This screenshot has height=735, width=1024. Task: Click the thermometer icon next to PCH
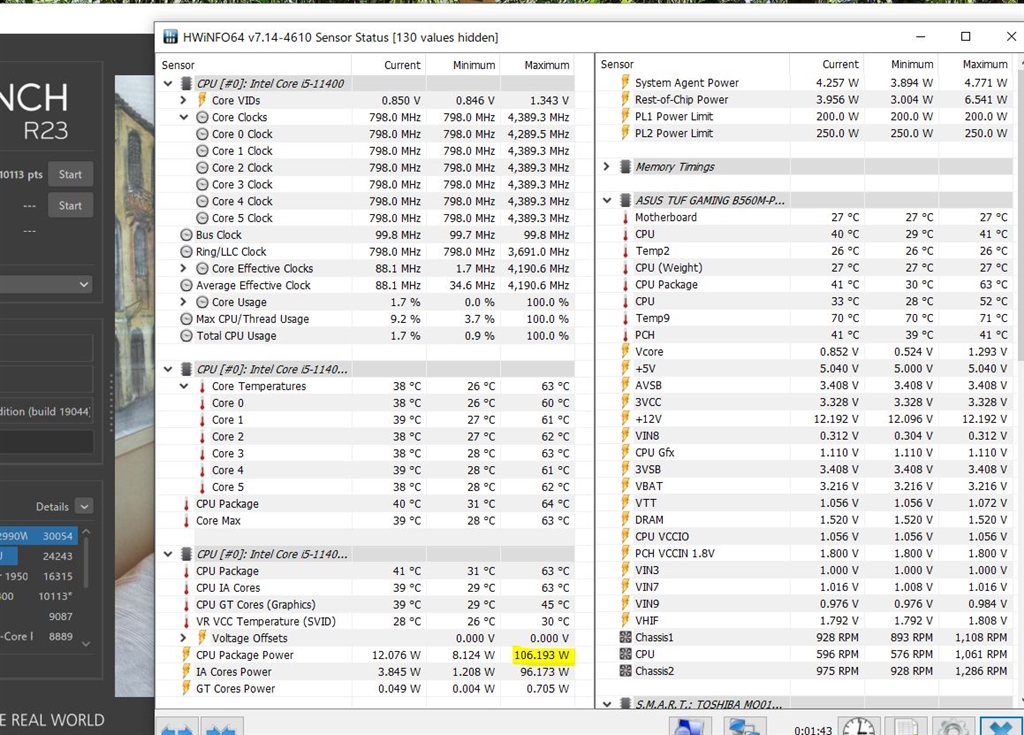click(x=625, y=335)
